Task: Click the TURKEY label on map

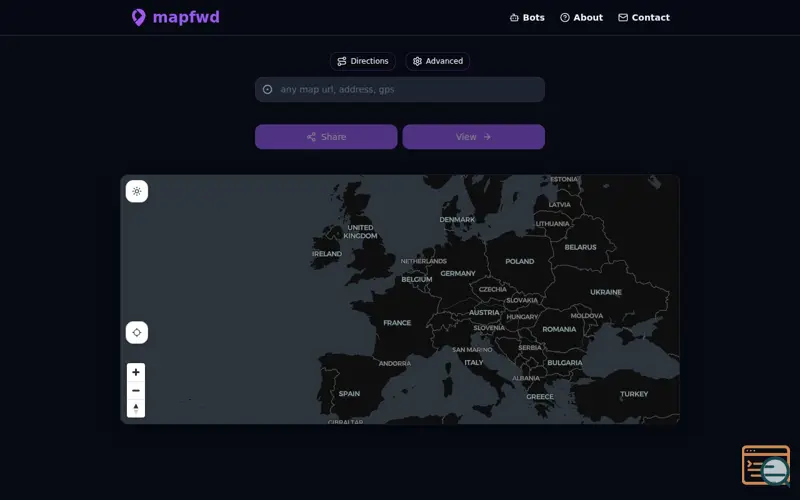Action: 634,394
